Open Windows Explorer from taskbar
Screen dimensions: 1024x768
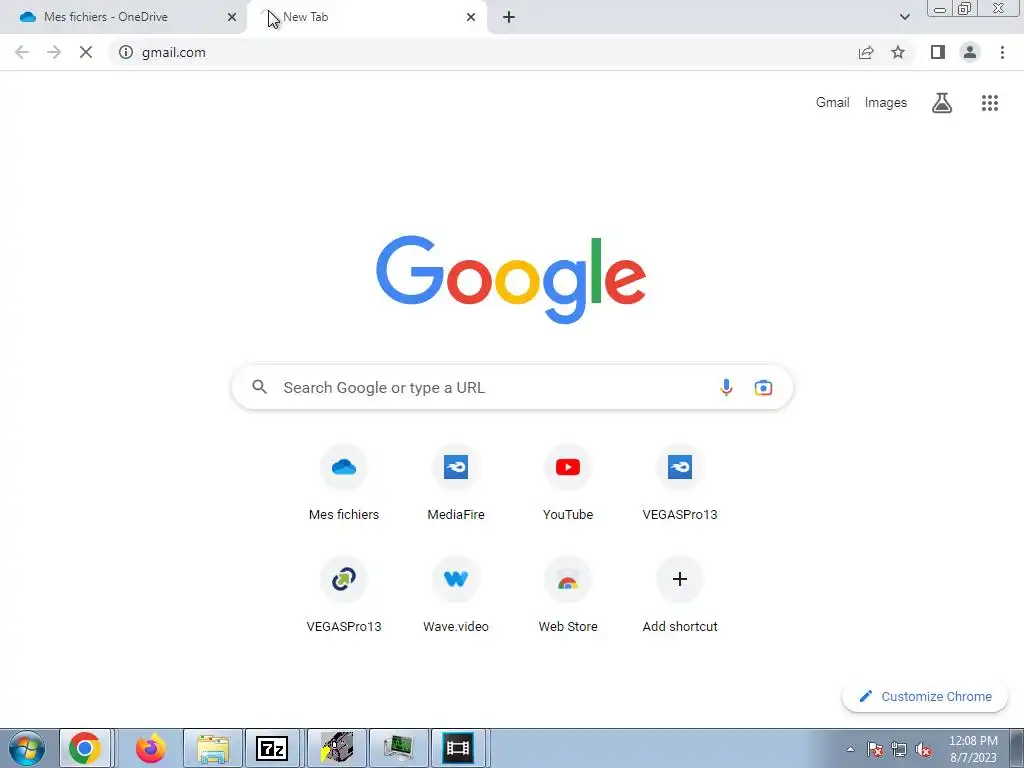(213, 748)
